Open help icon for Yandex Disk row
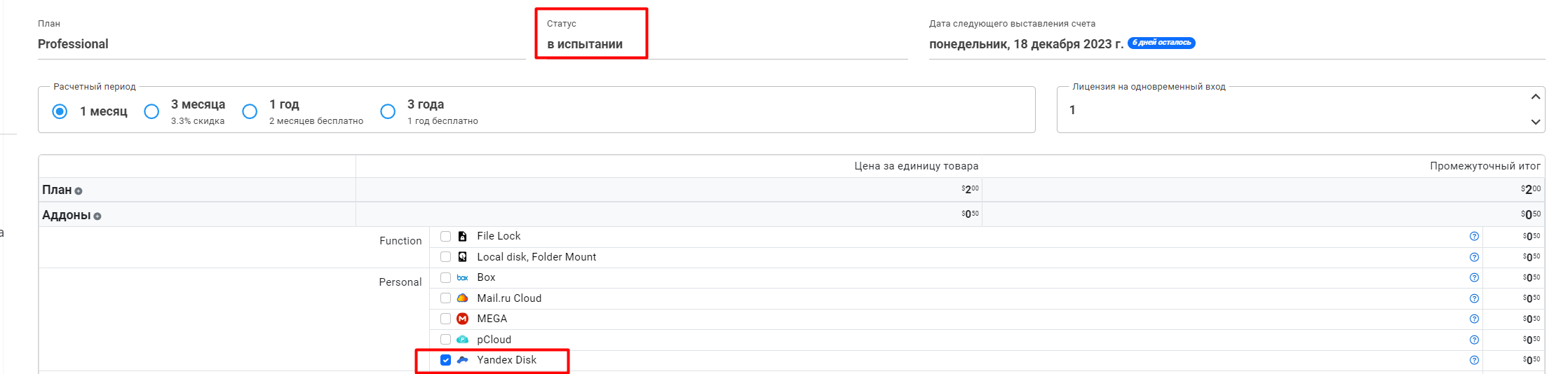This screenshot has width=1568, height=374. tap(1474, 360)
